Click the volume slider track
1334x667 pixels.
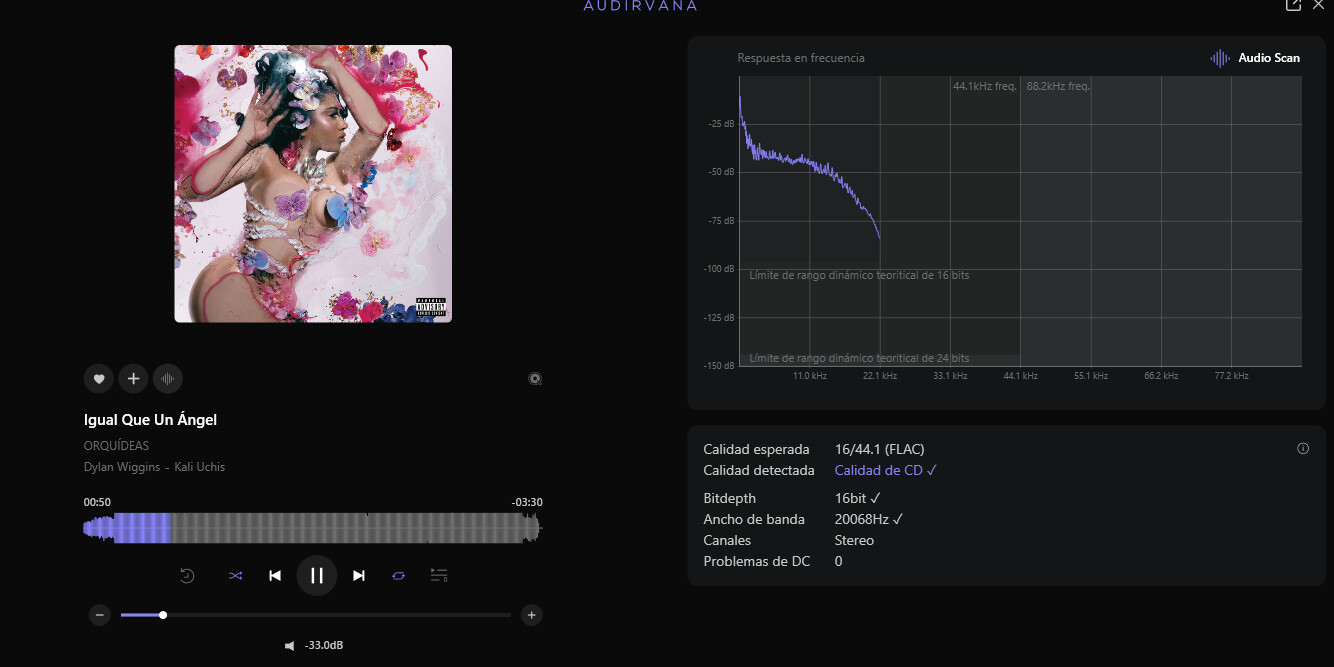click(x=316, y=615)
